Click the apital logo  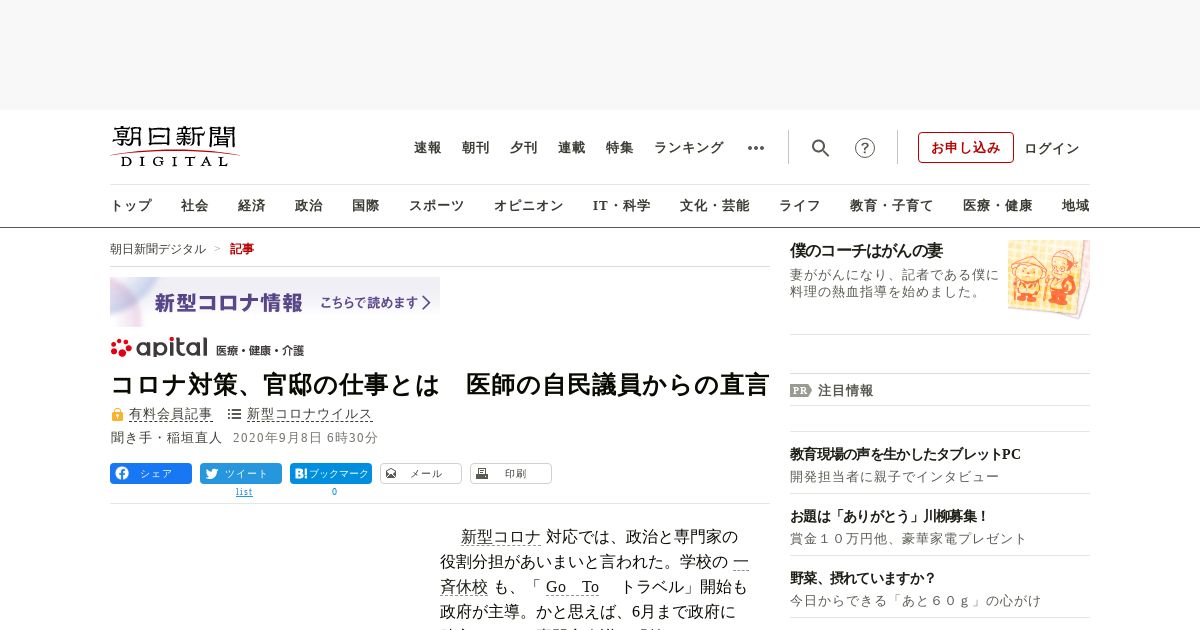(x=160, y=348)
